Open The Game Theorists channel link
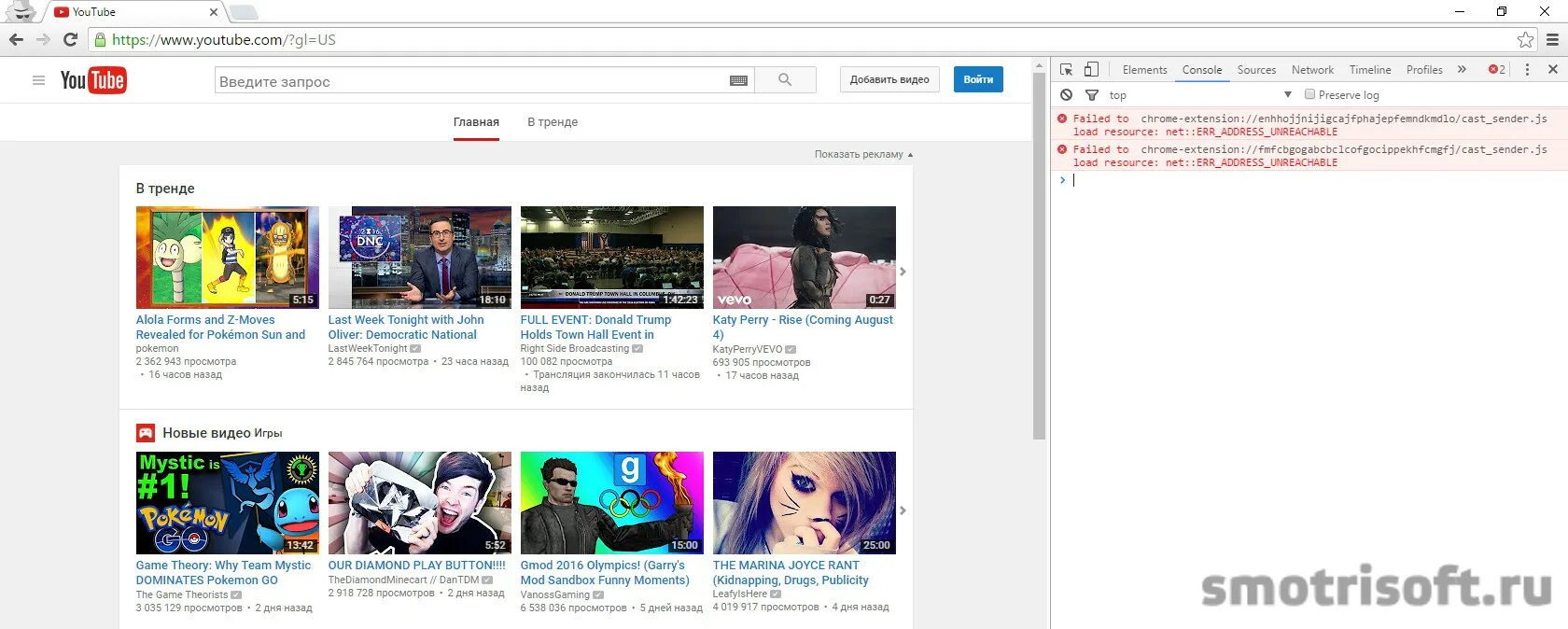Viewport: 1568px width, 629px height. (182, 594)
